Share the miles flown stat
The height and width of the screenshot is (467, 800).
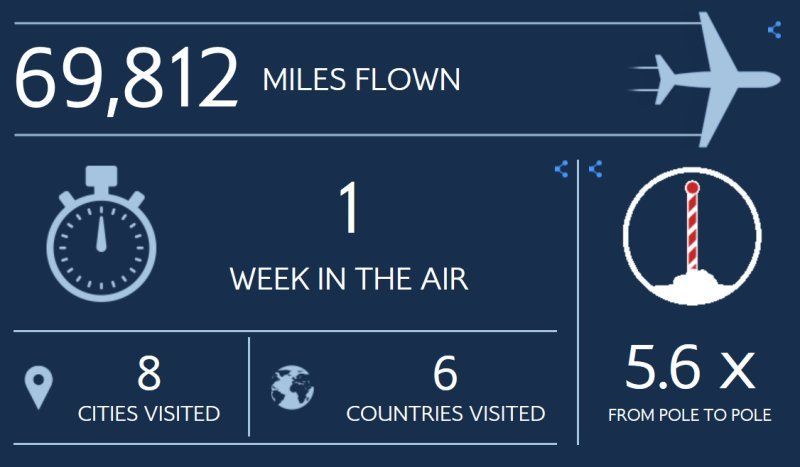(774, 30)
